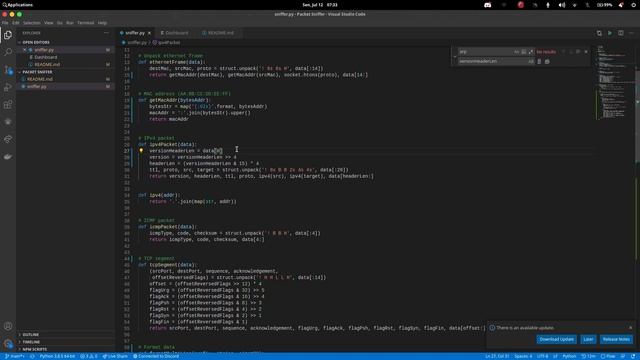640x360 pixels.
Task: Change indentation Spaces: 4 in status bar
Action: [523, 356]
